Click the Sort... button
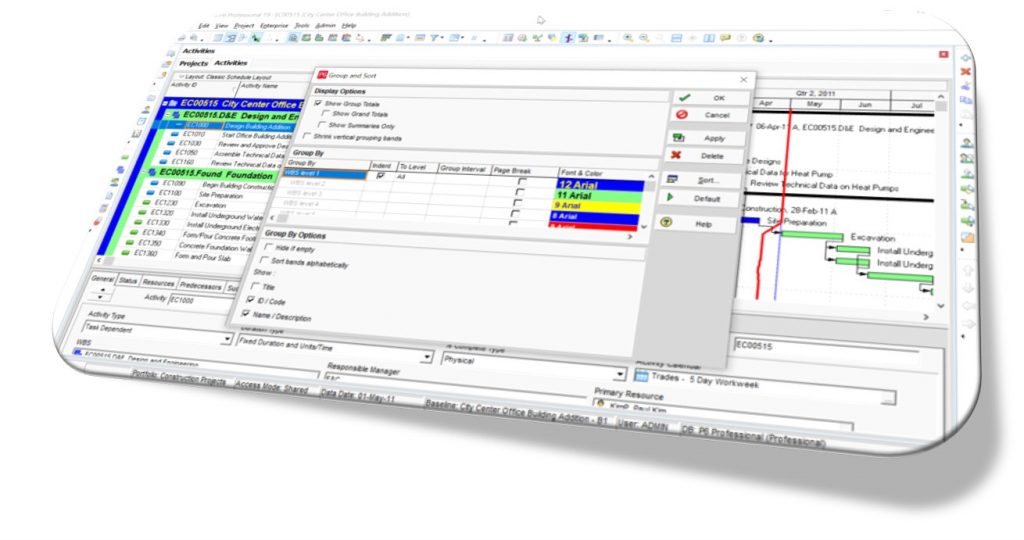Viewport: 1024px width, 540px height. click(701, 180)
